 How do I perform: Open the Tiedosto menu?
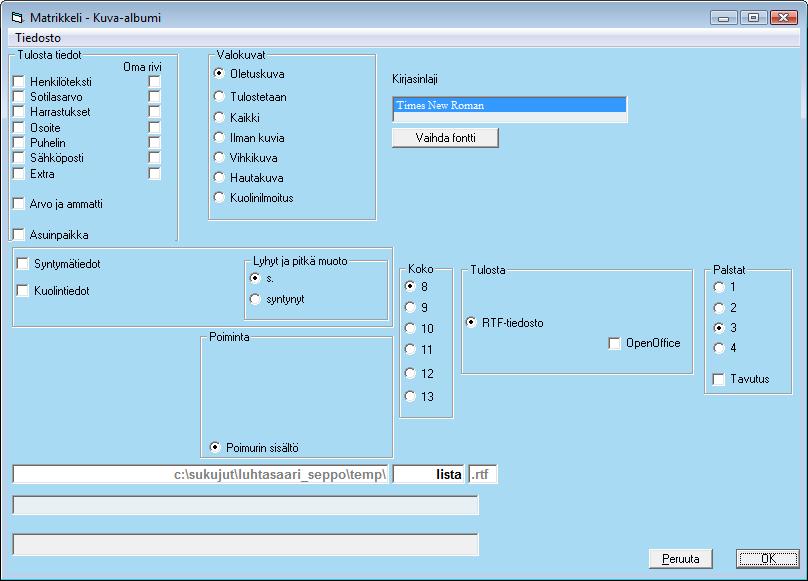(38, 38)
